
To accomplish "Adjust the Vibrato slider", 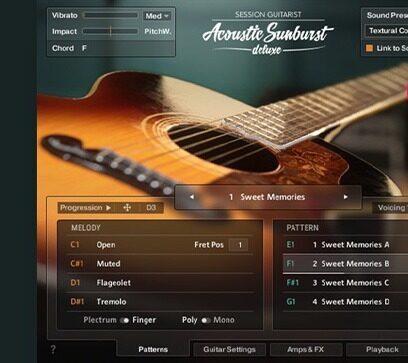I will [x=110, y=15].
